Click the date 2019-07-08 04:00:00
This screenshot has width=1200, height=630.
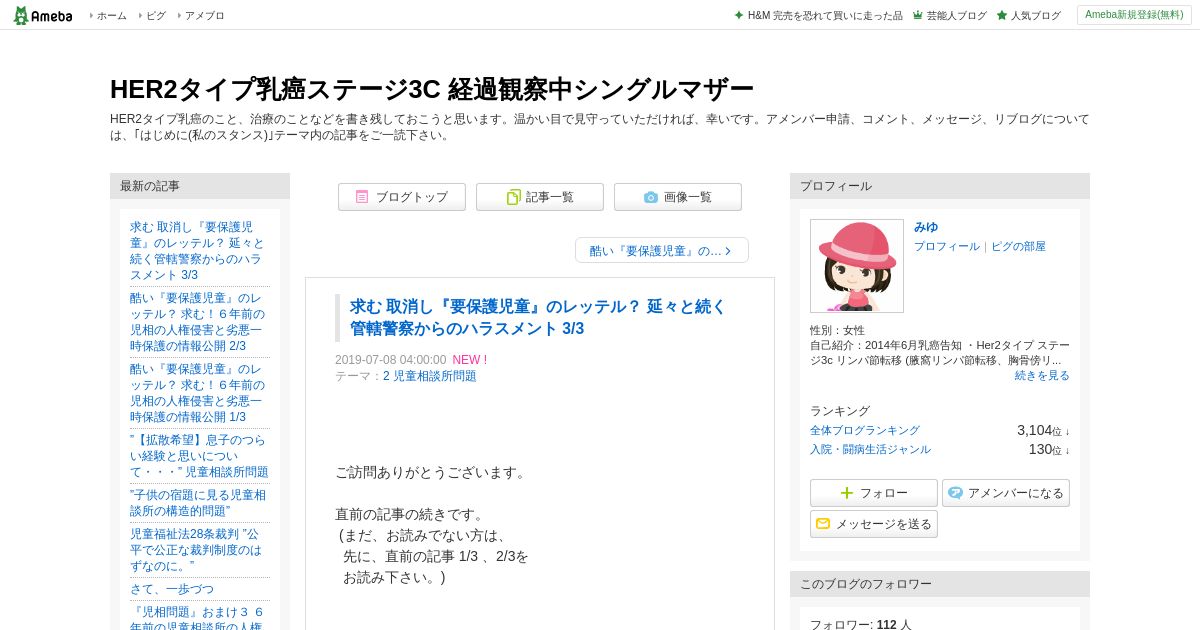(x=391, y=360)
